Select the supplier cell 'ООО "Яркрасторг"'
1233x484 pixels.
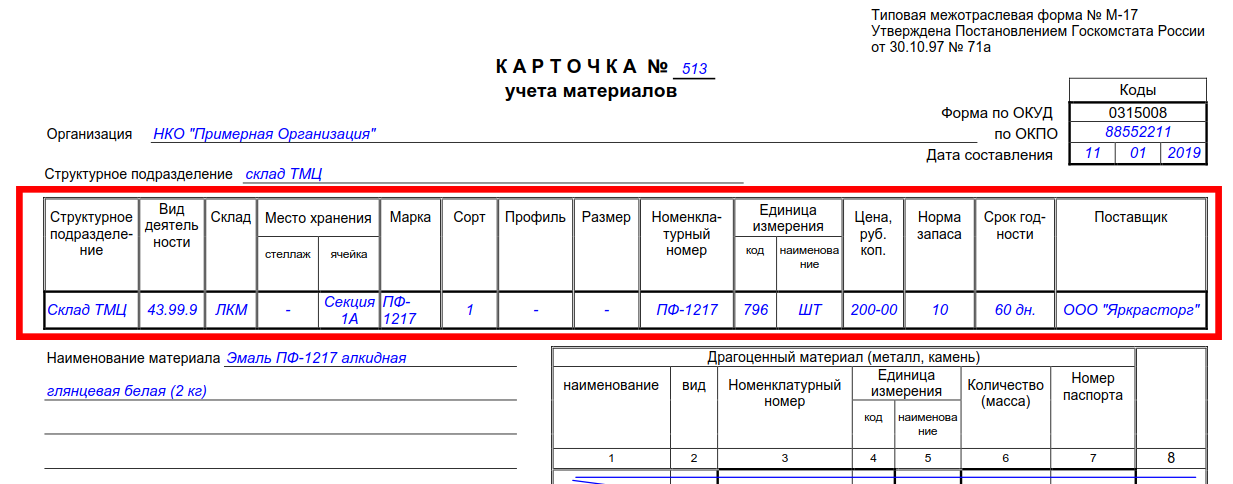point(1130,310)
